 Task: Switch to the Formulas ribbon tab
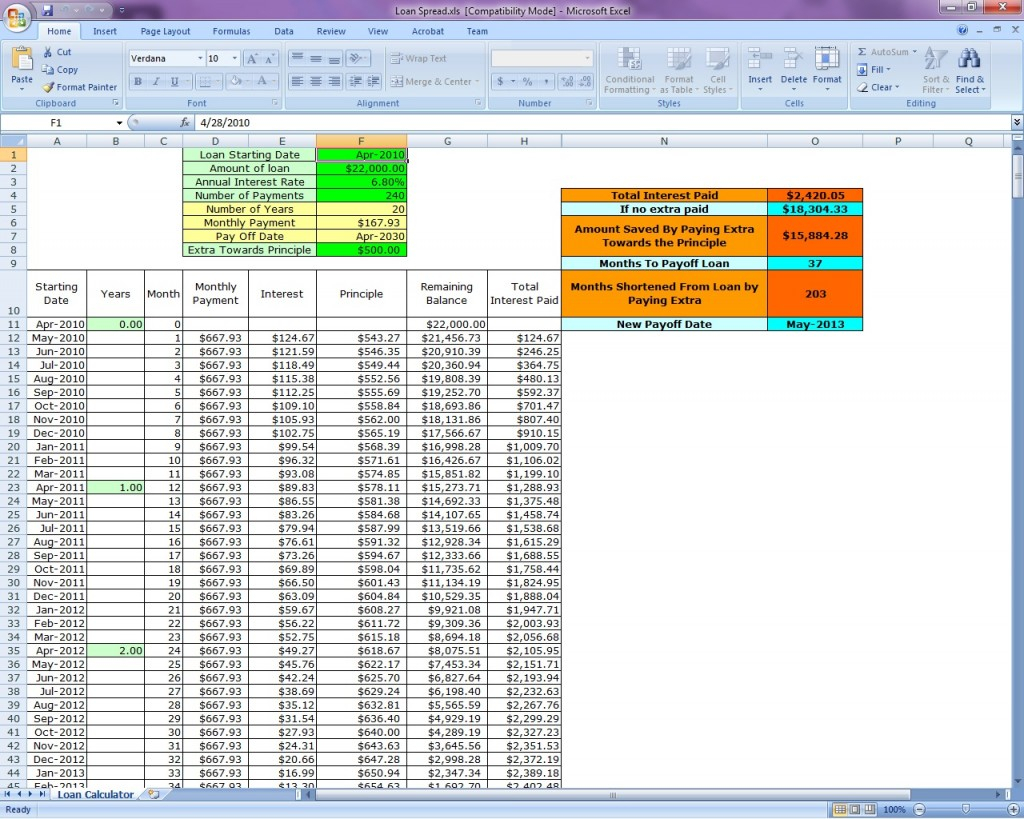pos(231,31)
